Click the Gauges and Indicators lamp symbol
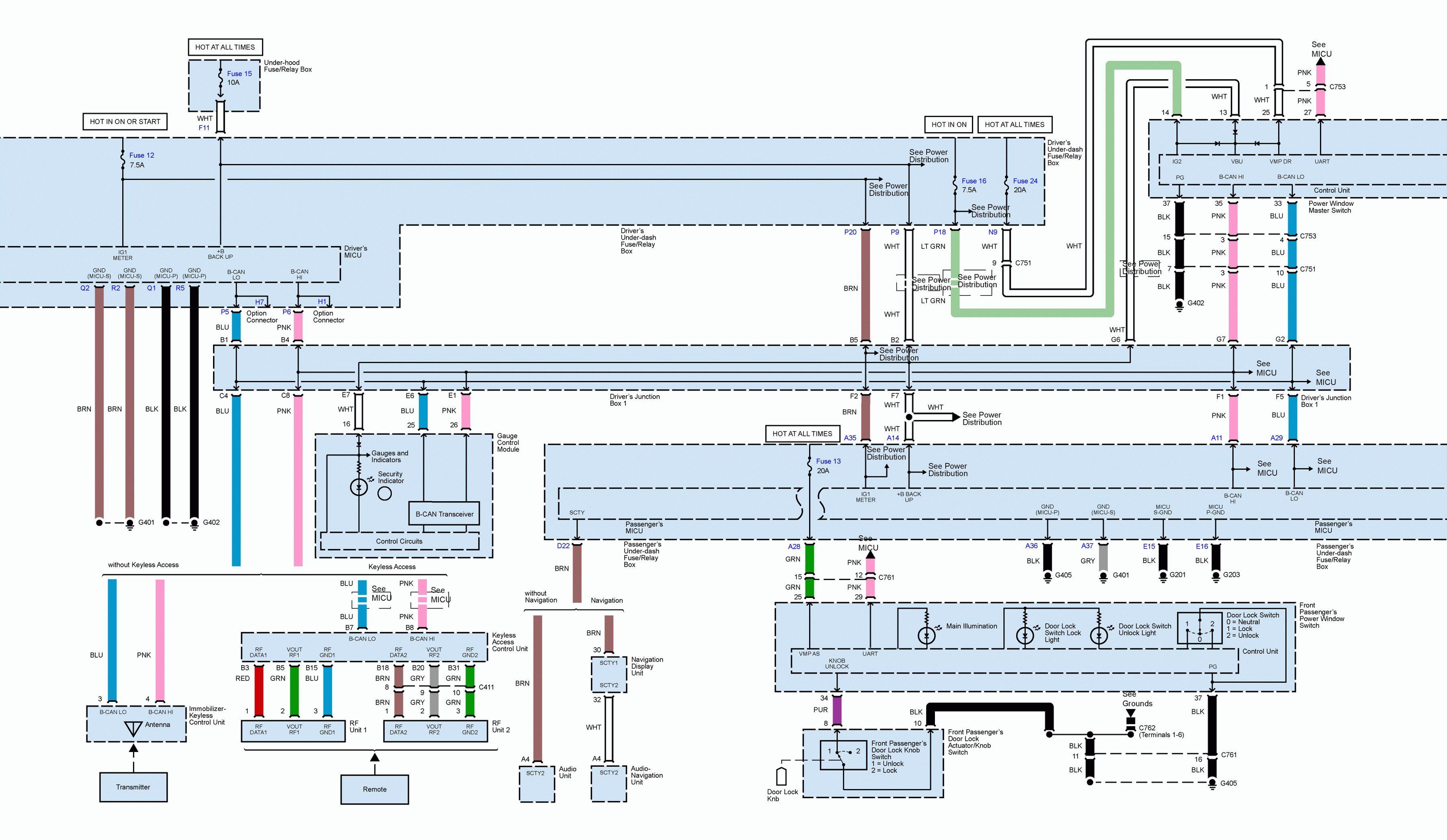This screenshot has width=1447, height=840. click(x=359, y=487)
